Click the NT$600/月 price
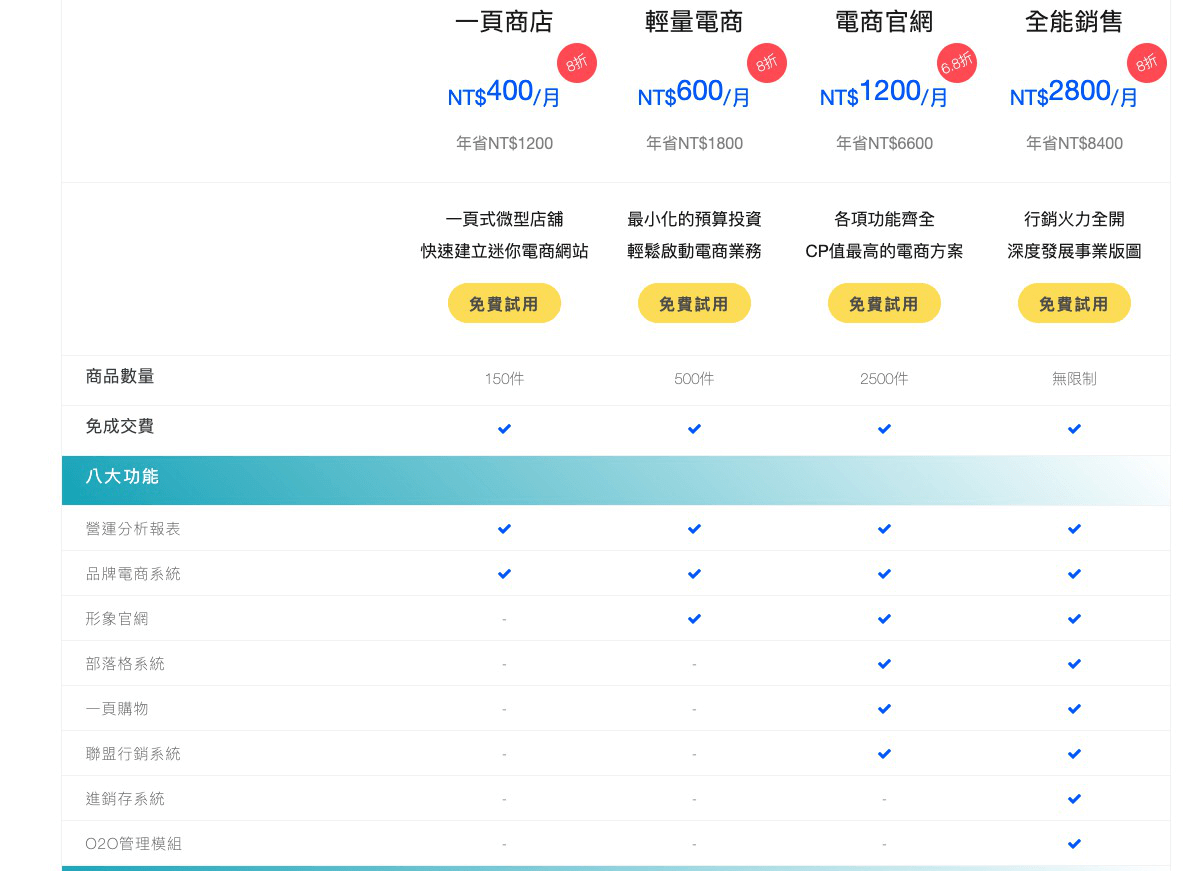1203x871 pixels. pyautogui.click(x=694, y=93)
